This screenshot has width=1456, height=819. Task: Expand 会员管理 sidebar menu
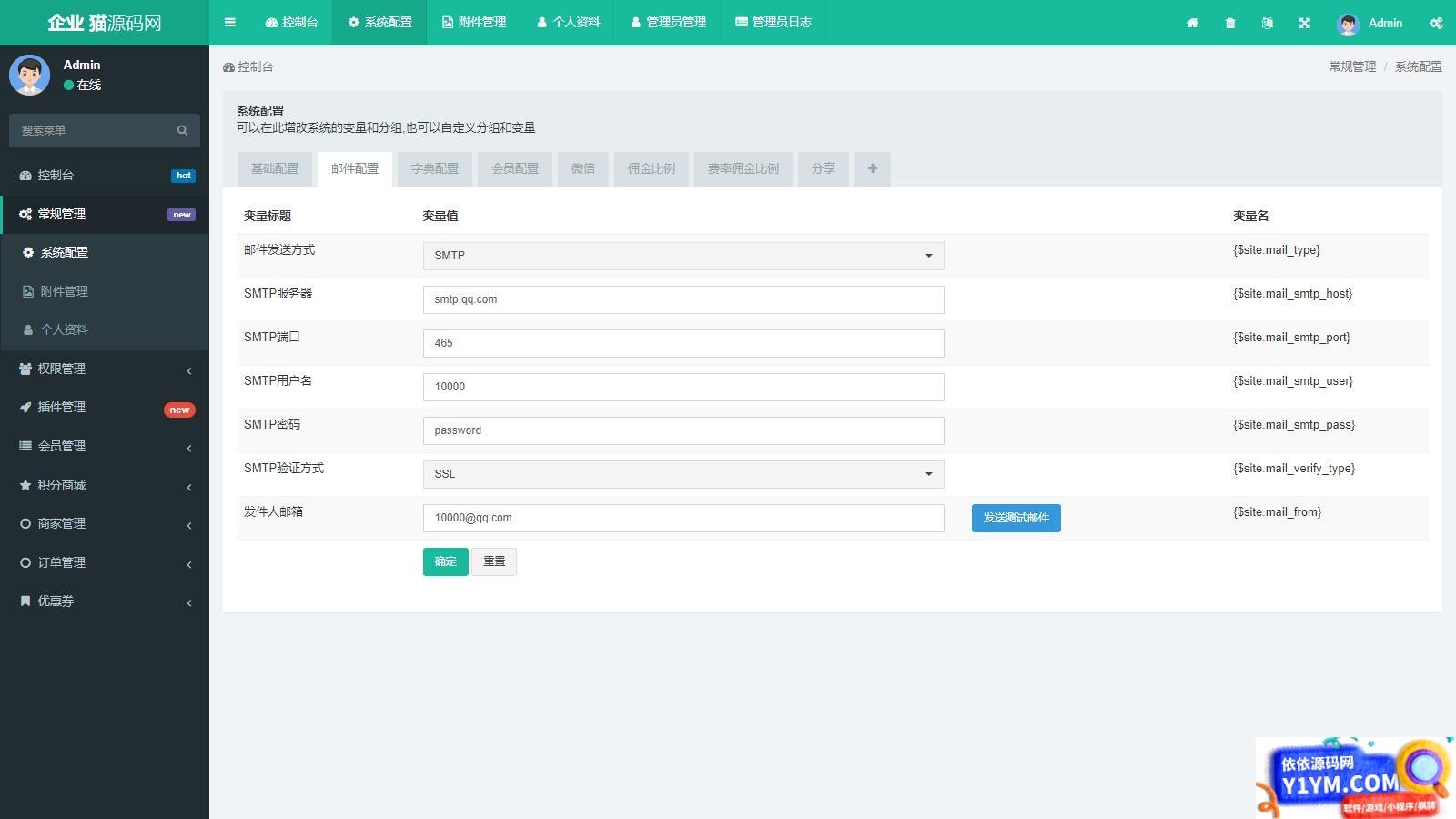click(105, 446)
